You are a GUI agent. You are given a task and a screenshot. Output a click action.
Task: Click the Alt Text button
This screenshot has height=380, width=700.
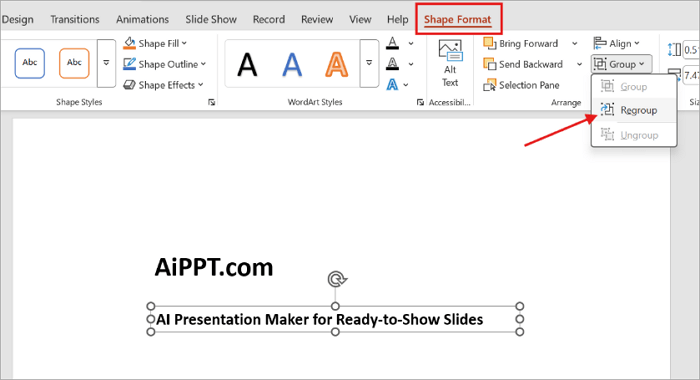[x=450, y=63]
